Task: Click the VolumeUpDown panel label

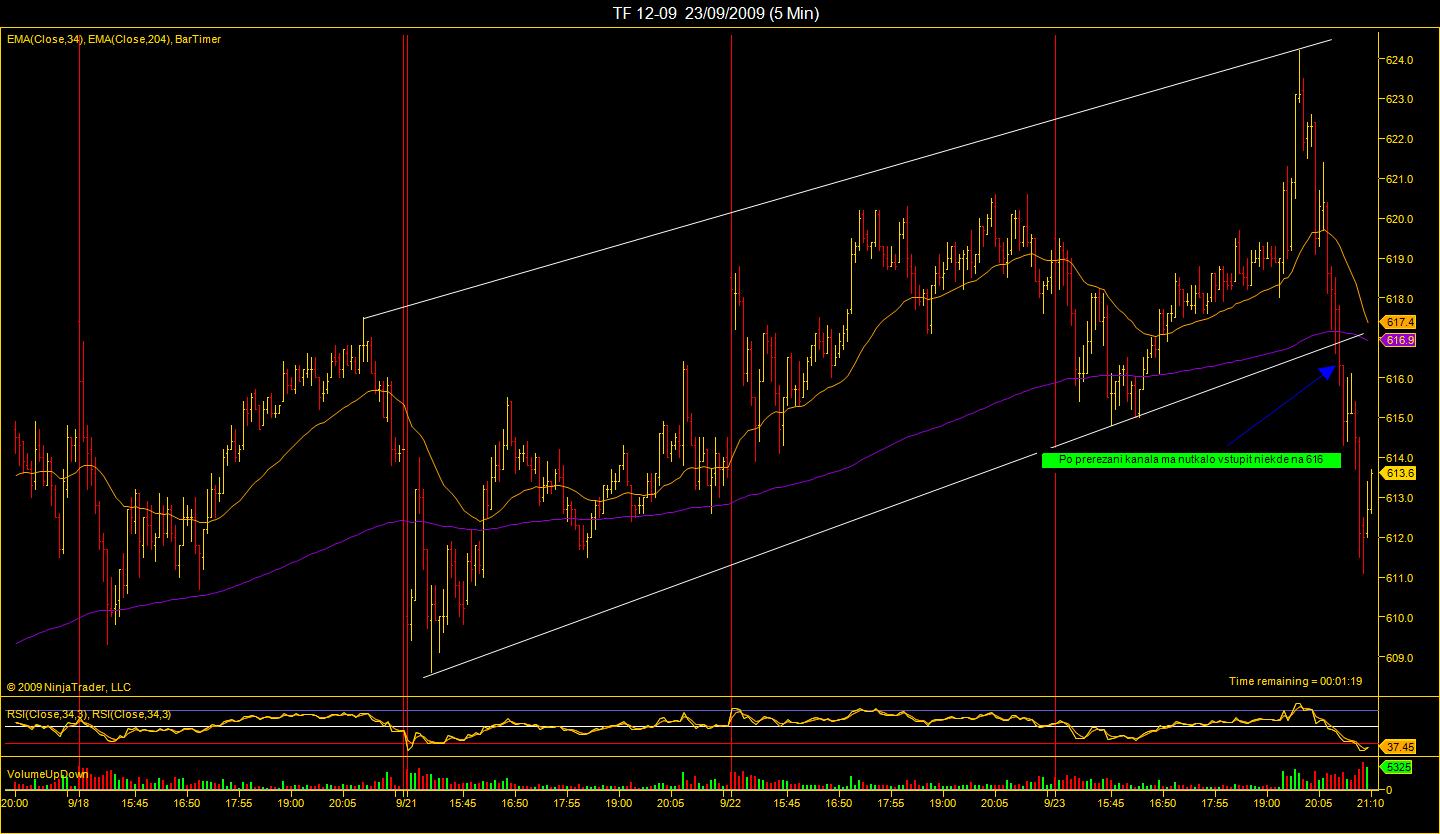Action: coord(47,774)
